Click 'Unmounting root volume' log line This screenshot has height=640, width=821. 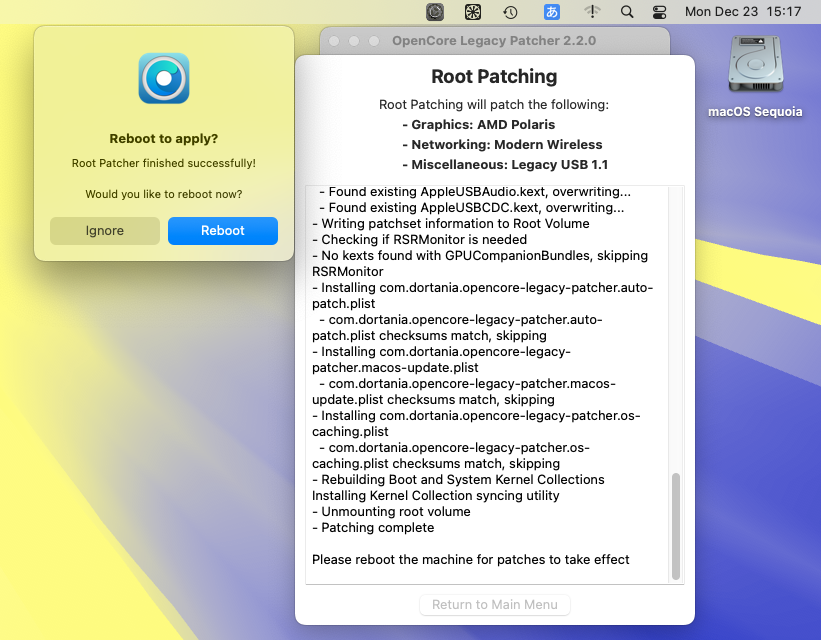click(x=391, y=512)
